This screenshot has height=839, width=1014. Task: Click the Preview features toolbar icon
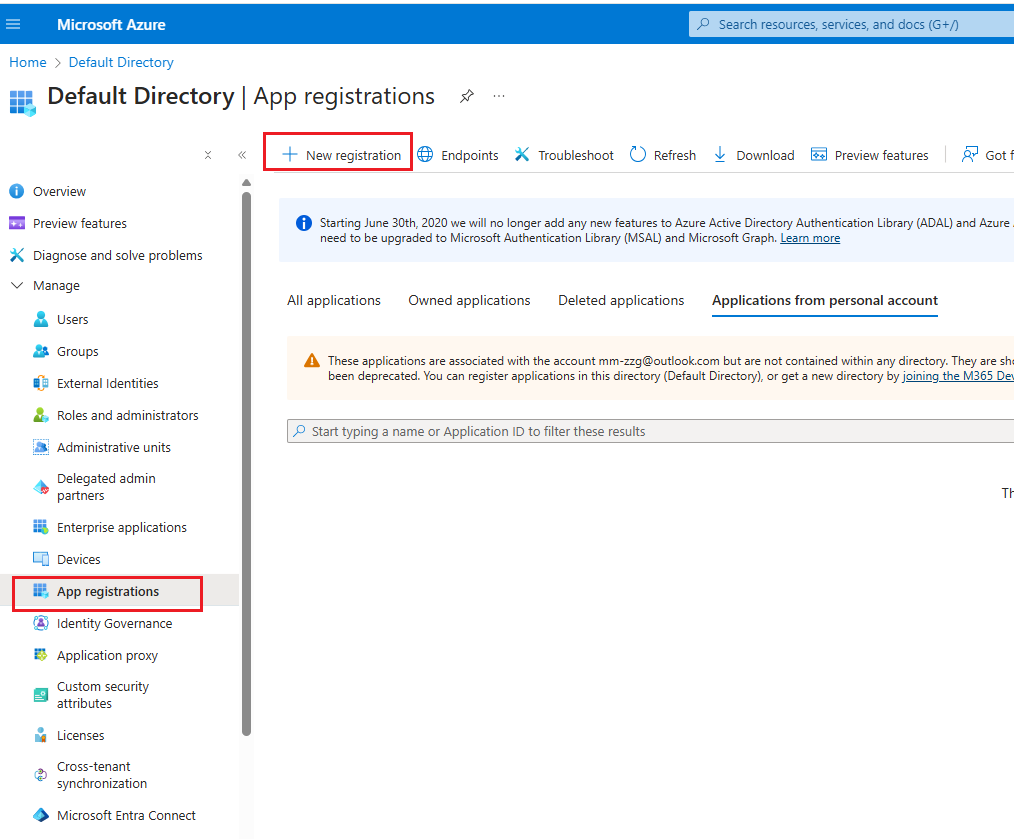click(x=819, y=155)
